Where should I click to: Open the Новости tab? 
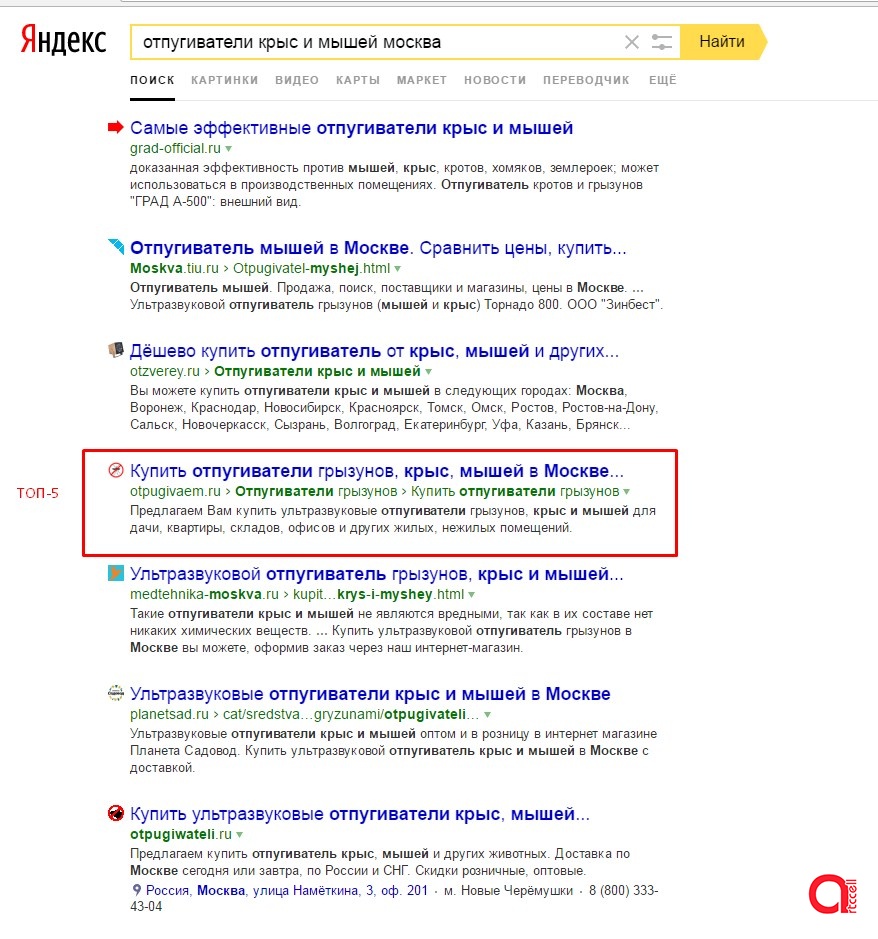pyautogui.click(x=495, y=80)
